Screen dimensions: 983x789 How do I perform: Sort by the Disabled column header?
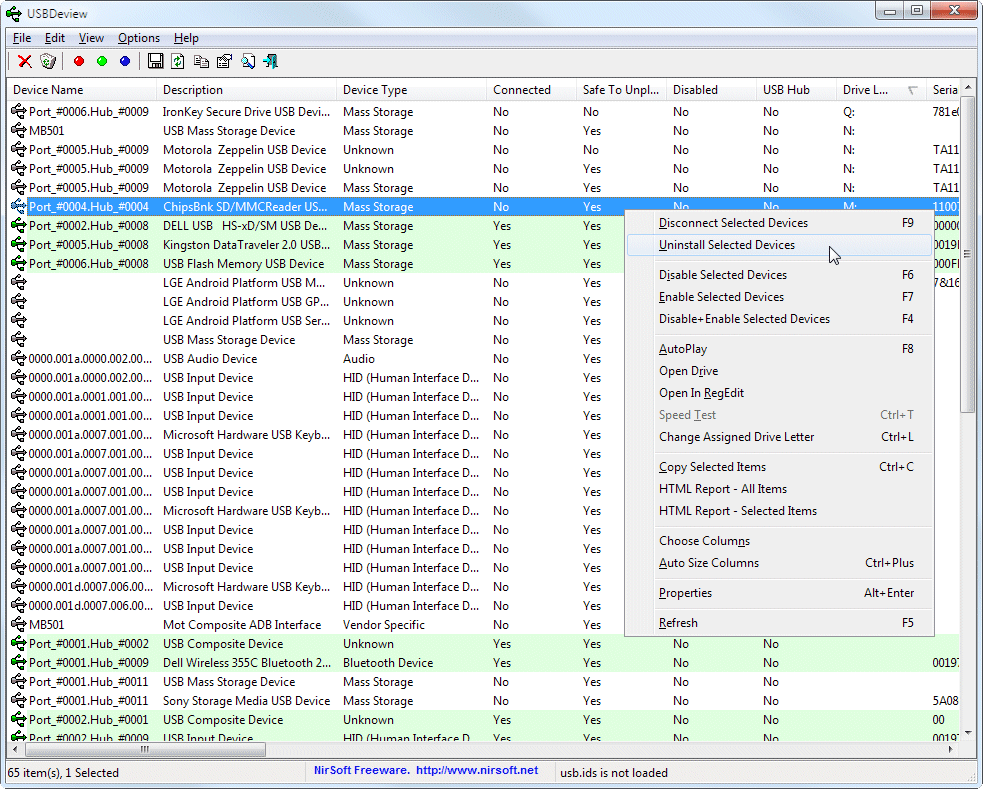tap(712, 90)
